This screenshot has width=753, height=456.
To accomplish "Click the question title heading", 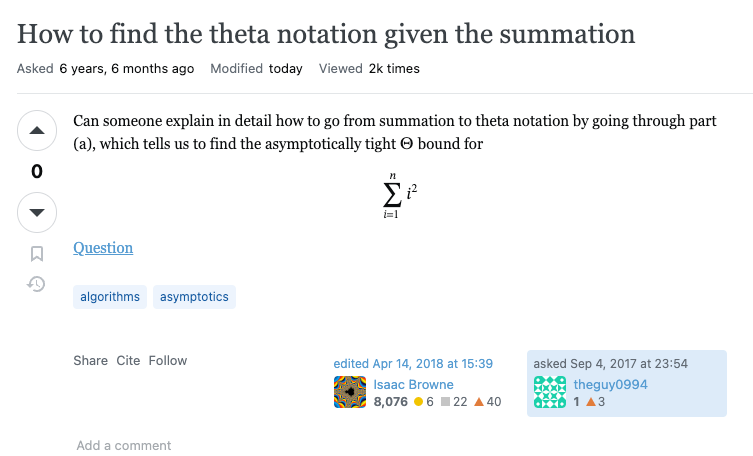I will (x=326, y=34).
